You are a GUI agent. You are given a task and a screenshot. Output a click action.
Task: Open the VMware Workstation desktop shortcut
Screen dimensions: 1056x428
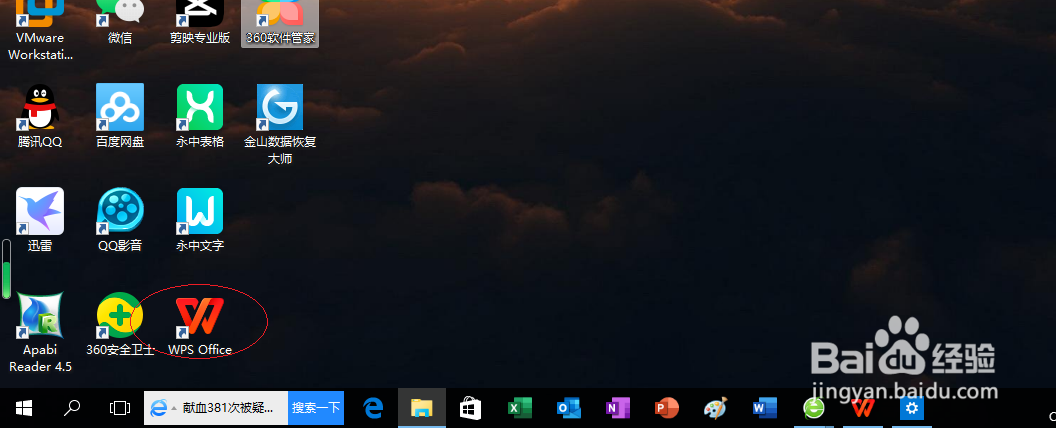[40, 30]
